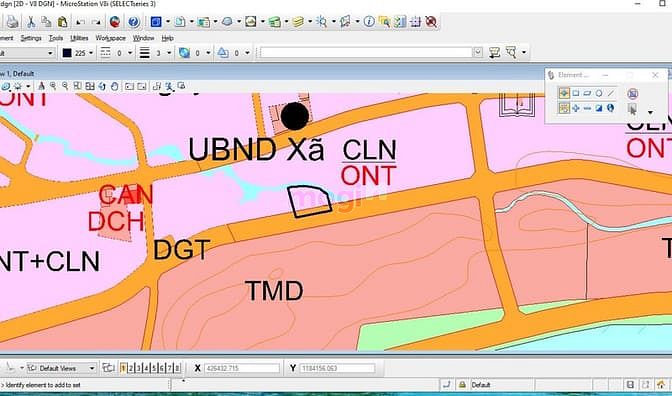Viewport: 672px width, 396px height.
Task: Toggle view window 7 button
Action: click(x=170, y=368)
